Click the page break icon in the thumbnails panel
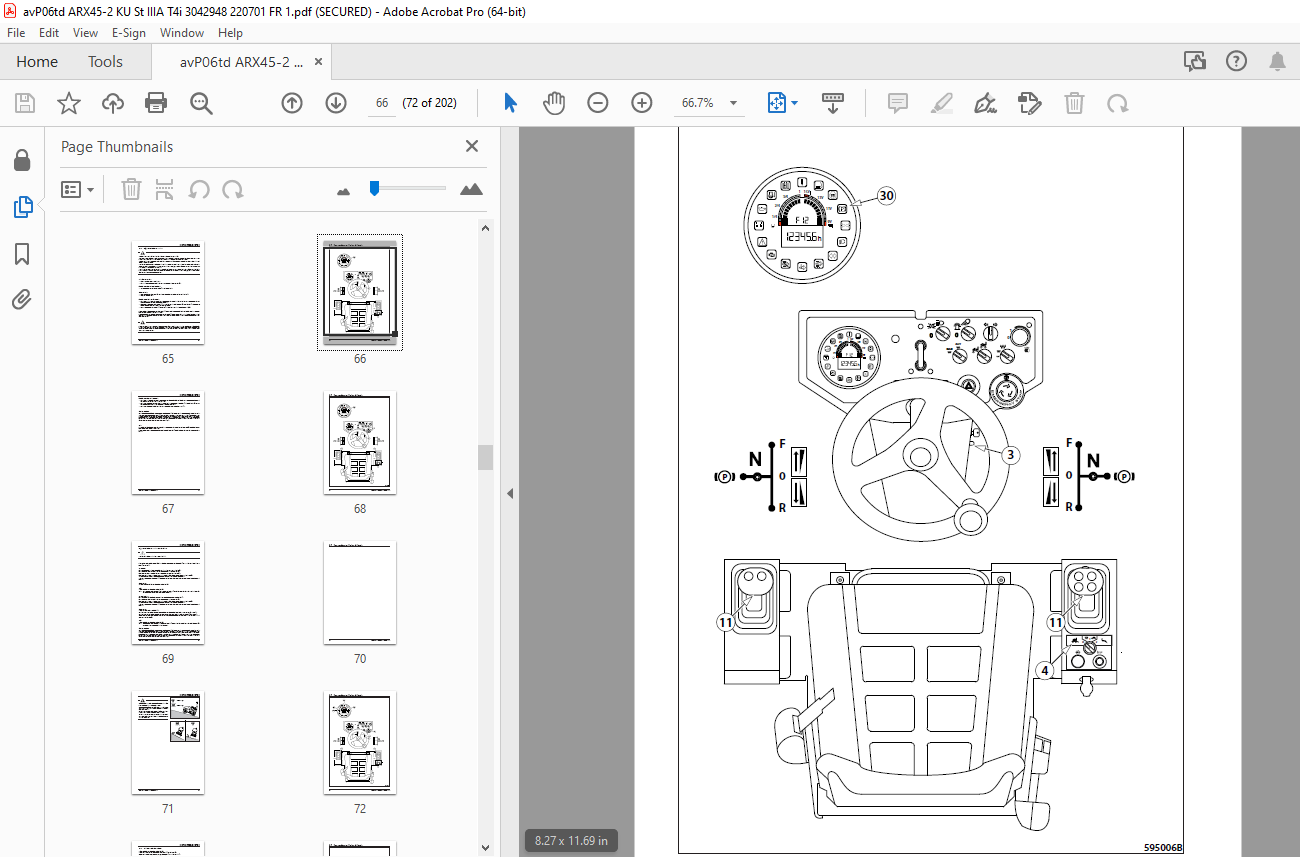 tap(165, 189)
